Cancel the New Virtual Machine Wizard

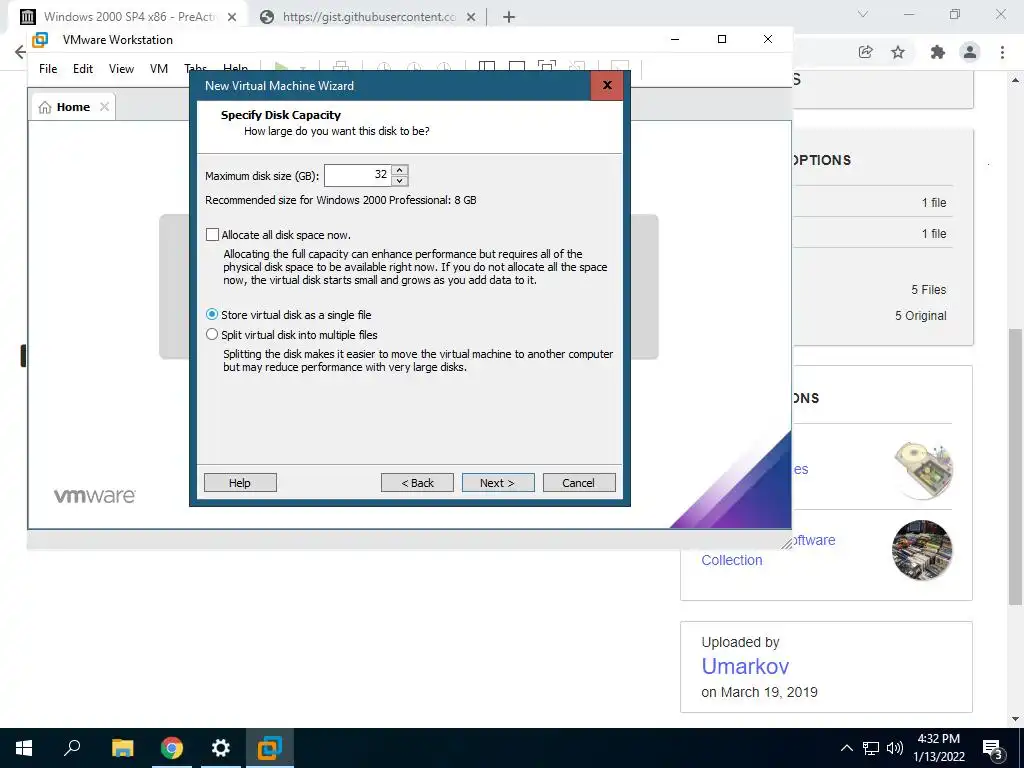point(579,483)
